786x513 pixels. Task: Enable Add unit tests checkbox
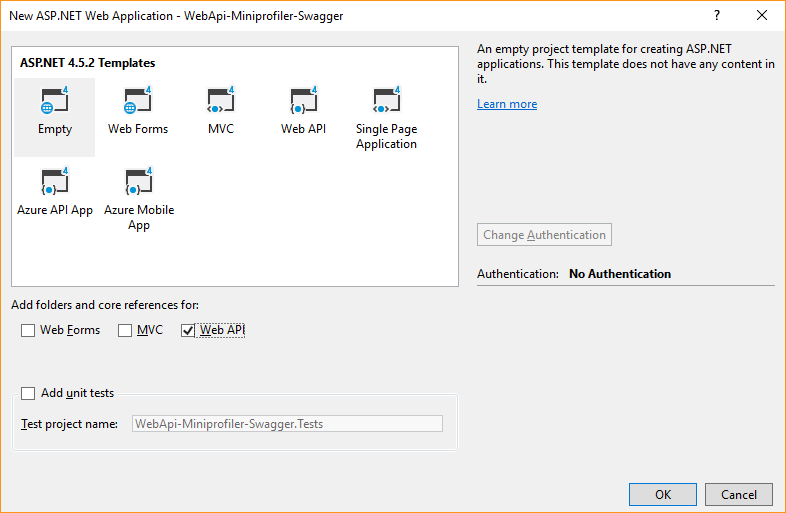28,393
